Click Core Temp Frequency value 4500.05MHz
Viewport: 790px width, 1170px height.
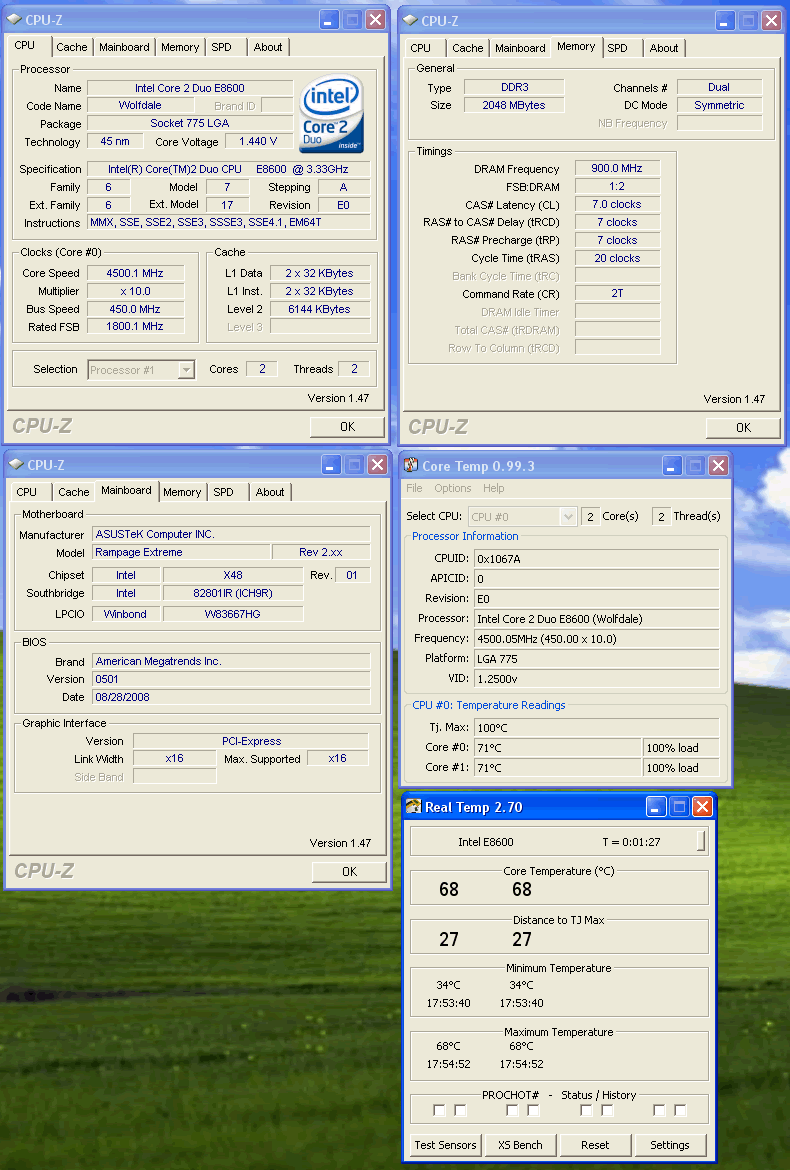tap(597, 639)
